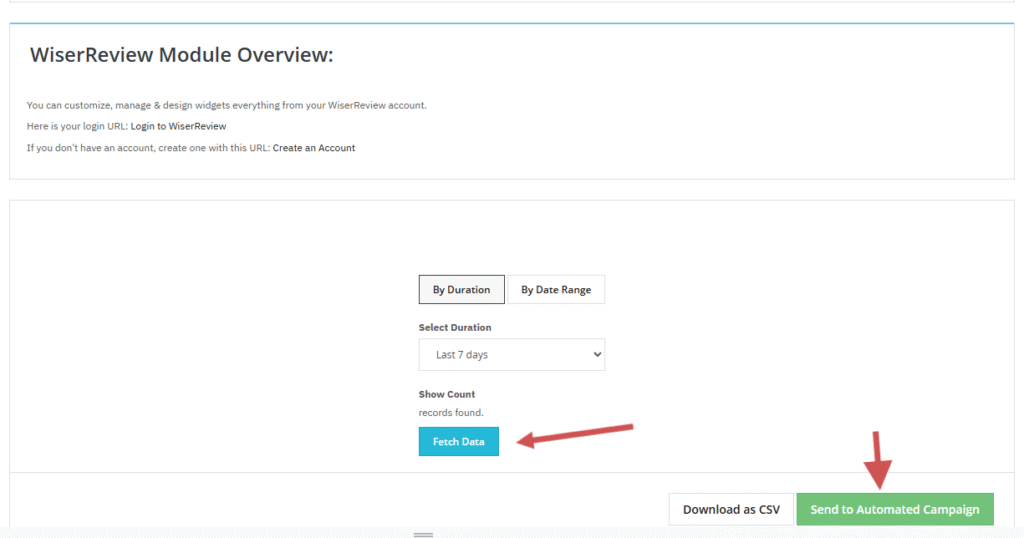Viewport: 1024px width, 538px height.
Task: Click the chevron arrow on duration select
Action: point(597,355)
